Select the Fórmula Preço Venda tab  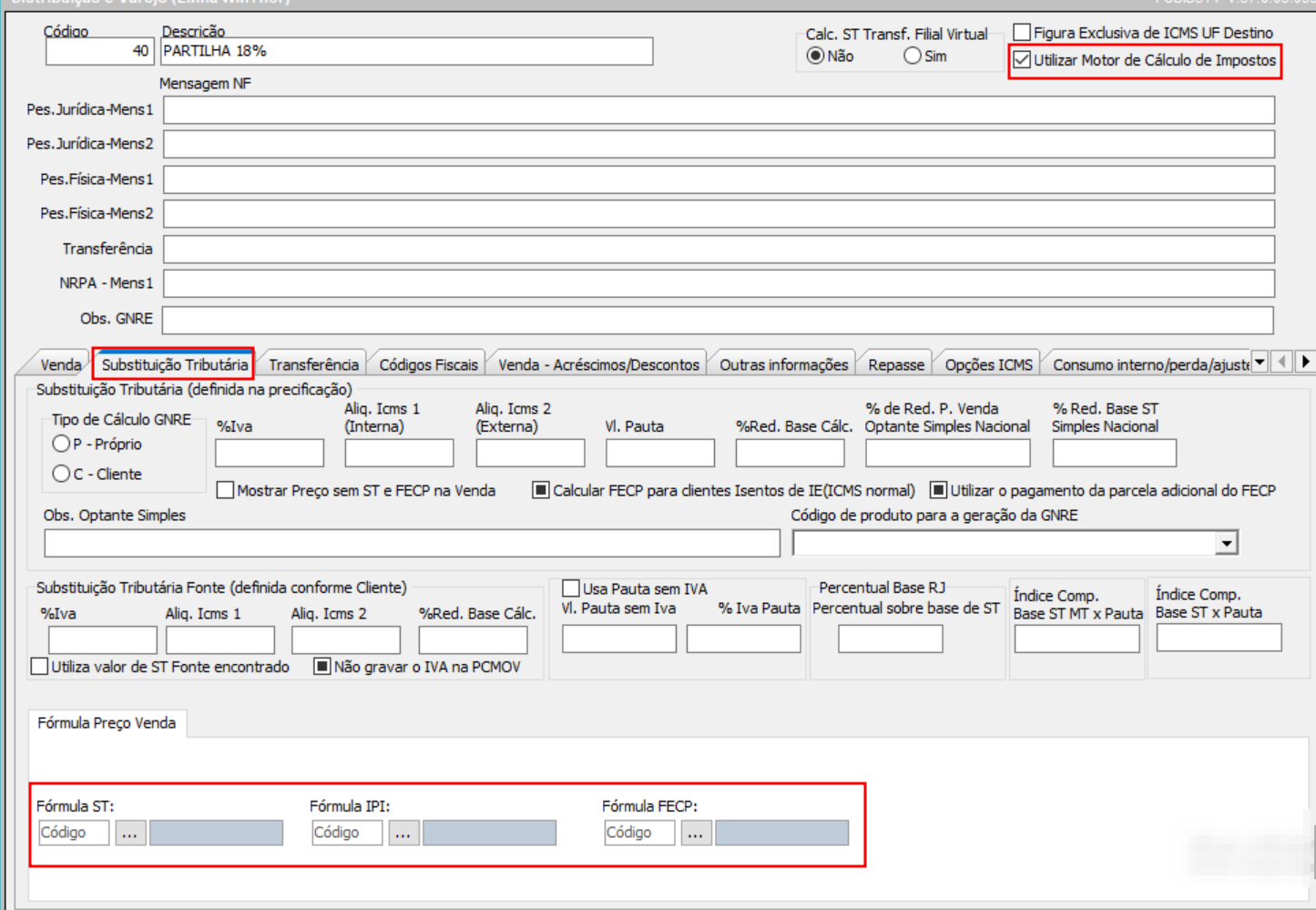click(x=107, y=723)
